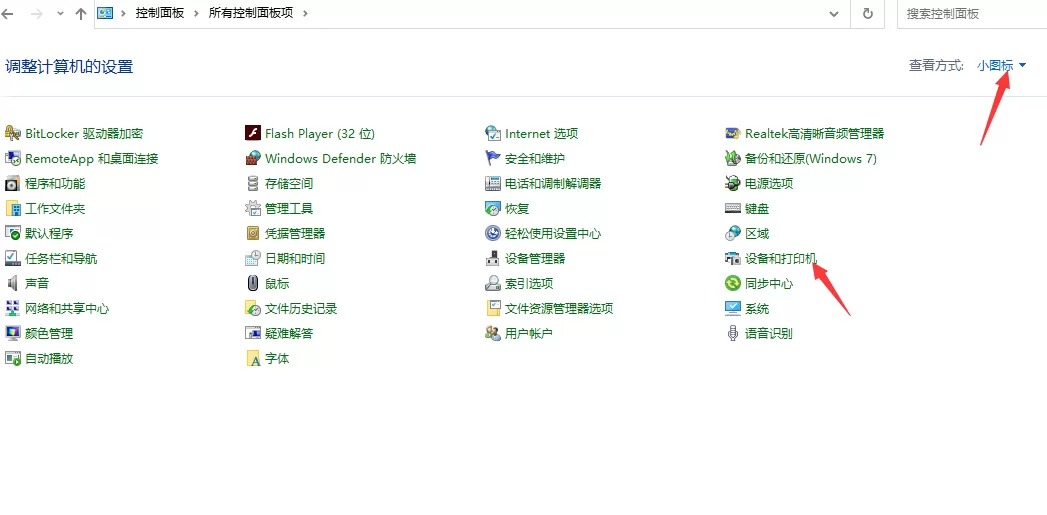Open the 电话和调制解调器 icon
The width and height of the screenshot is (1047, 515).
coord(493,183)
